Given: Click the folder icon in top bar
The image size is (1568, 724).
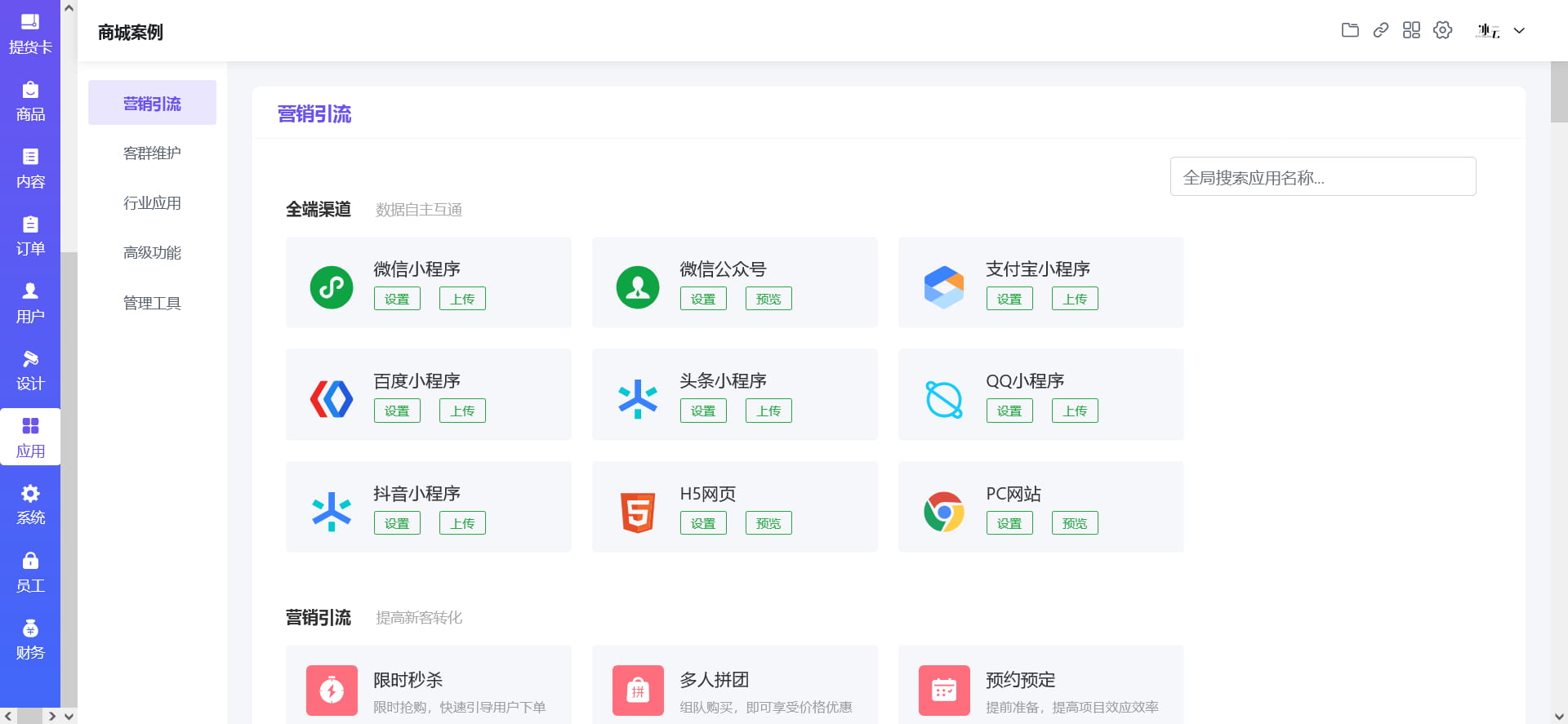Looking at the screenshot, I should click(1350, 30).
